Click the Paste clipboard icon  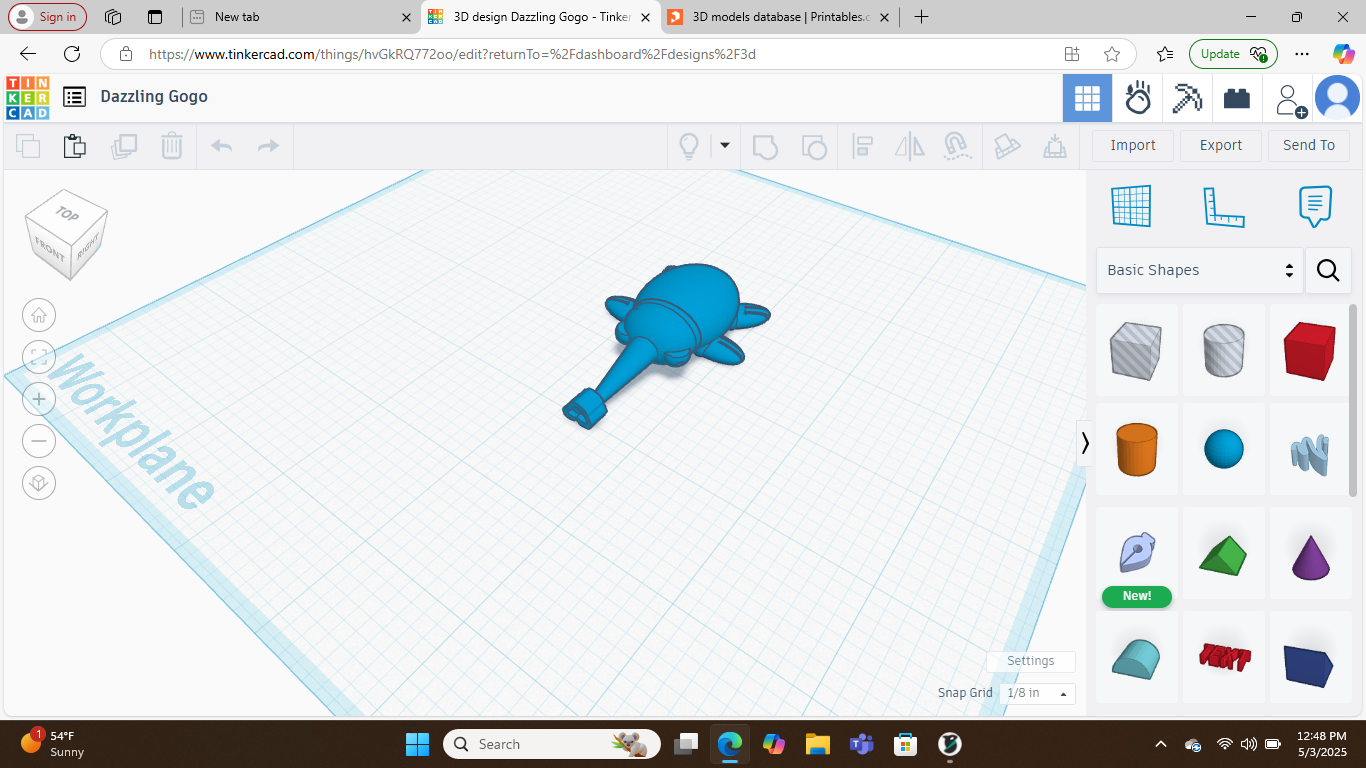pos(75,146)
